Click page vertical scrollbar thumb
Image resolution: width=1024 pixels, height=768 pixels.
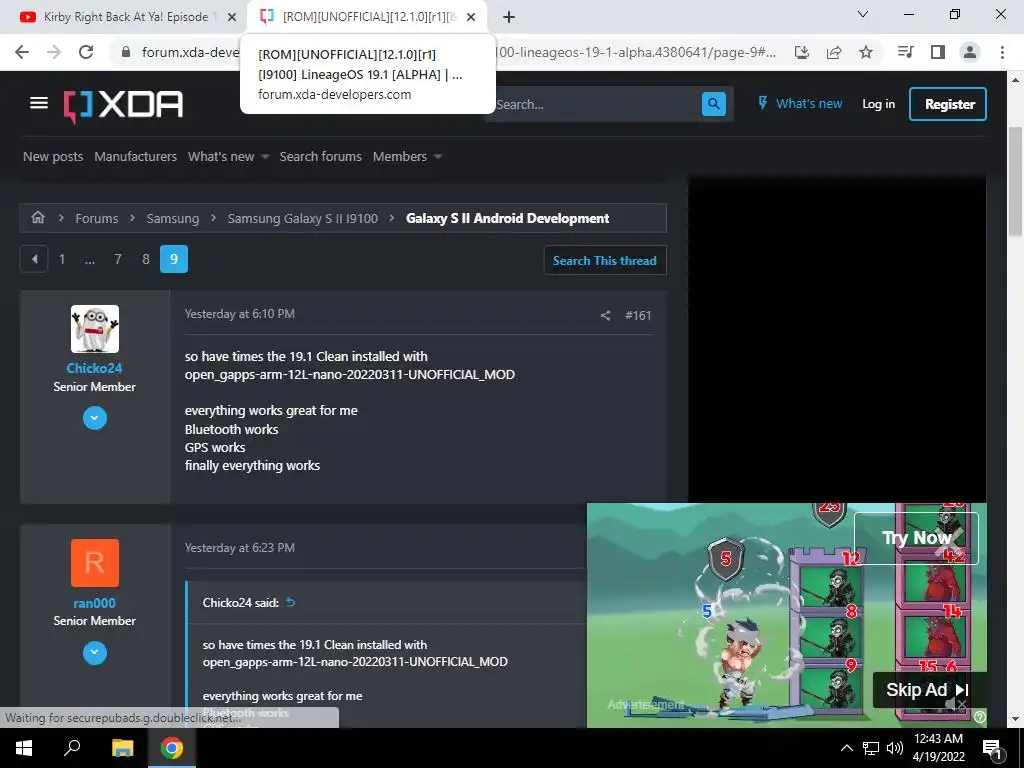[x=1015, y=181]
